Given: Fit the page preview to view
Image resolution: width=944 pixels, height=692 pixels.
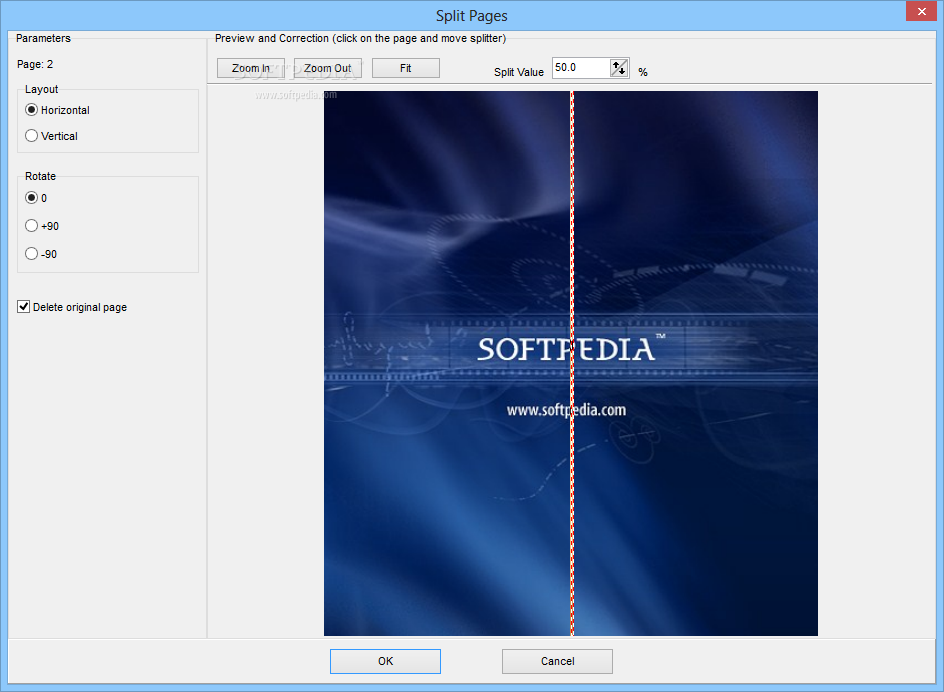Looking at the screenshot, I should 405,68.
